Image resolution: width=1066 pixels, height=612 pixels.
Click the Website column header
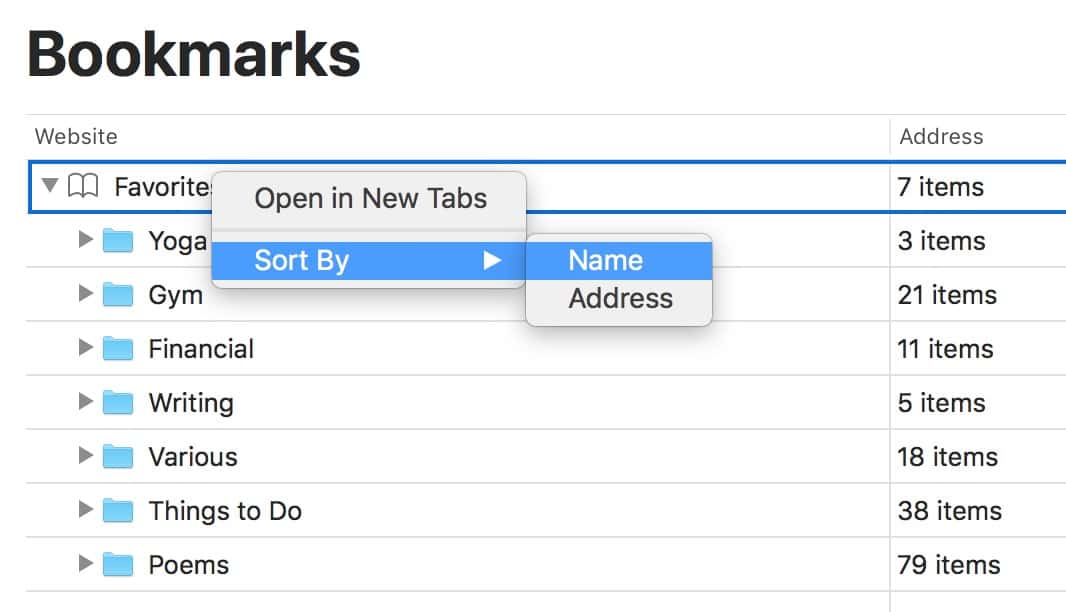[76, 136]
